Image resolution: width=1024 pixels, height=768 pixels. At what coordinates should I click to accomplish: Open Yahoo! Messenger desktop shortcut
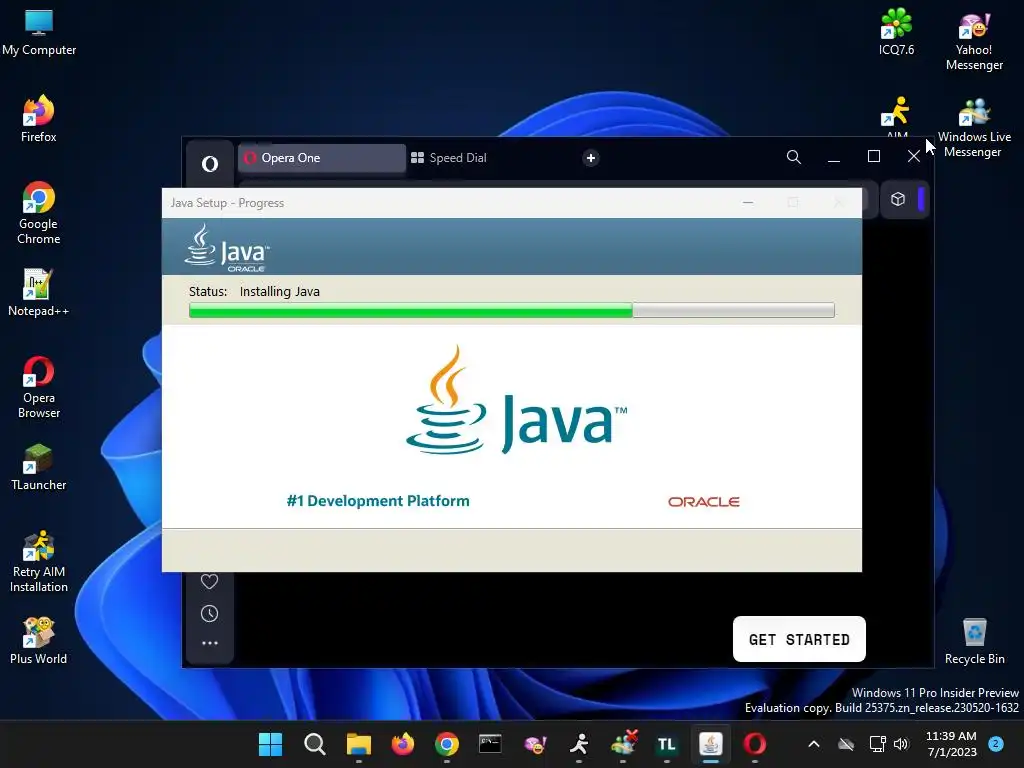(x=974, y=40)
